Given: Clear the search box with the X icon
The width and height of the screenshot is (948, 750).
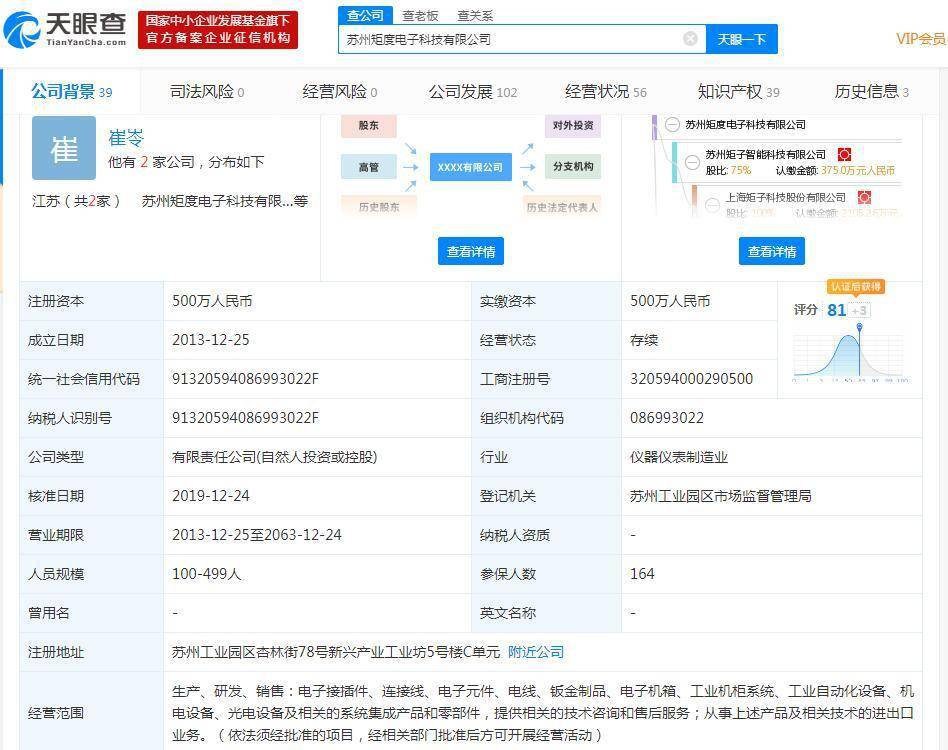Looking at the screenshot, I should 690,39.
